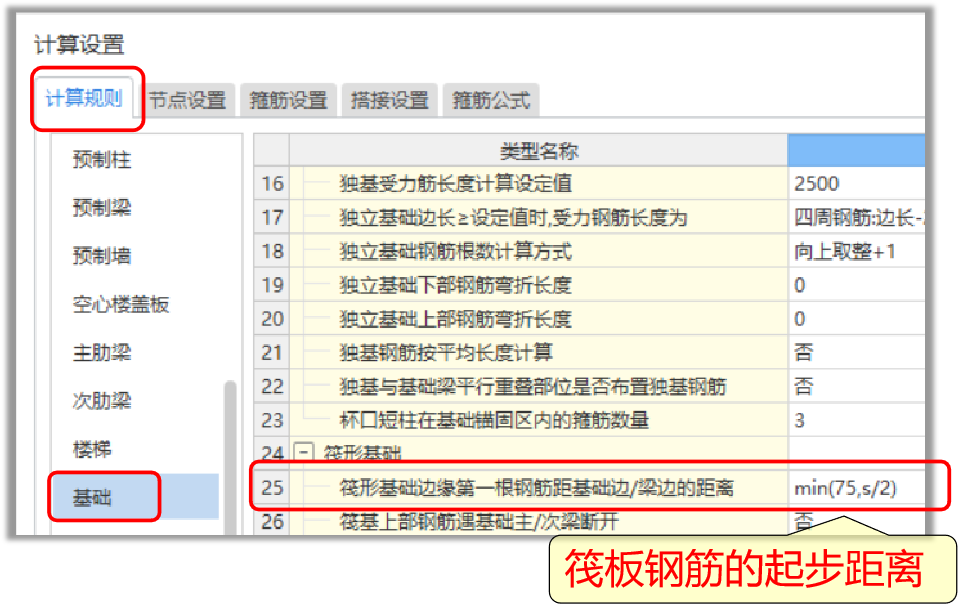Edit the value 2500 in row 16
Image resolution: width=958 pixels, height=604 pixels.
tap(856, 183)
